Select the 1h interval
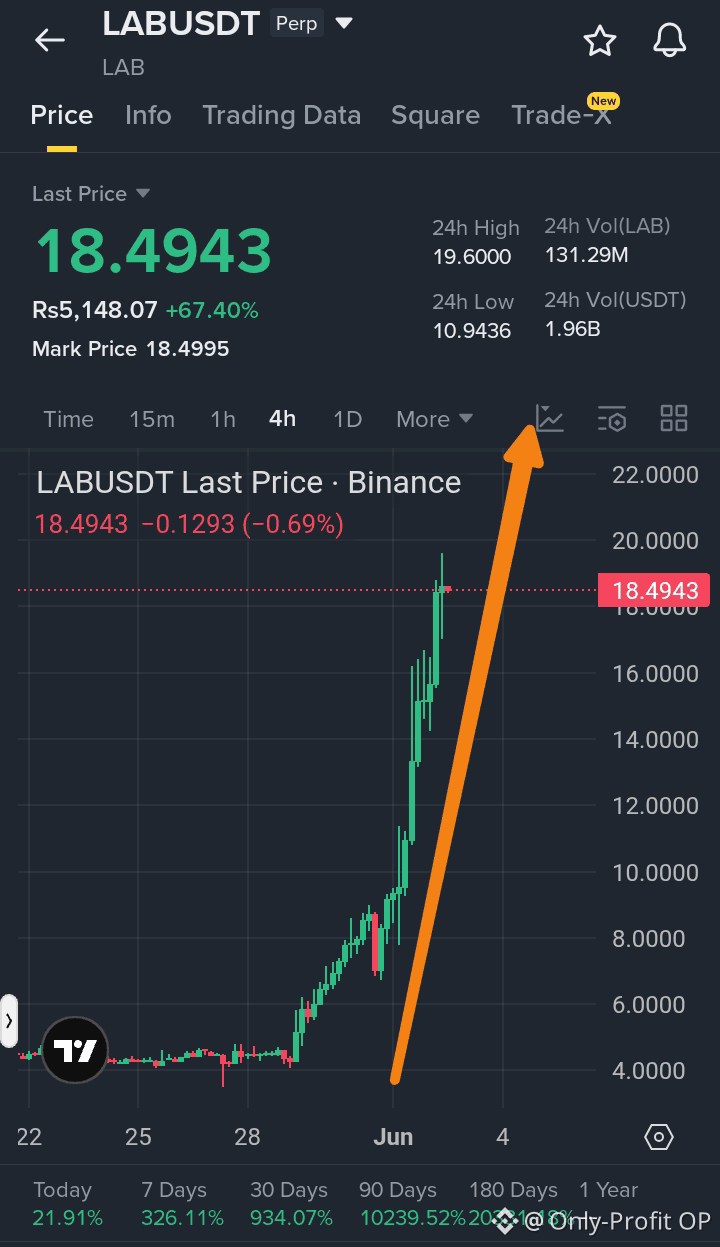Viewport: 720px width, 1247px height. pos(223,419)
